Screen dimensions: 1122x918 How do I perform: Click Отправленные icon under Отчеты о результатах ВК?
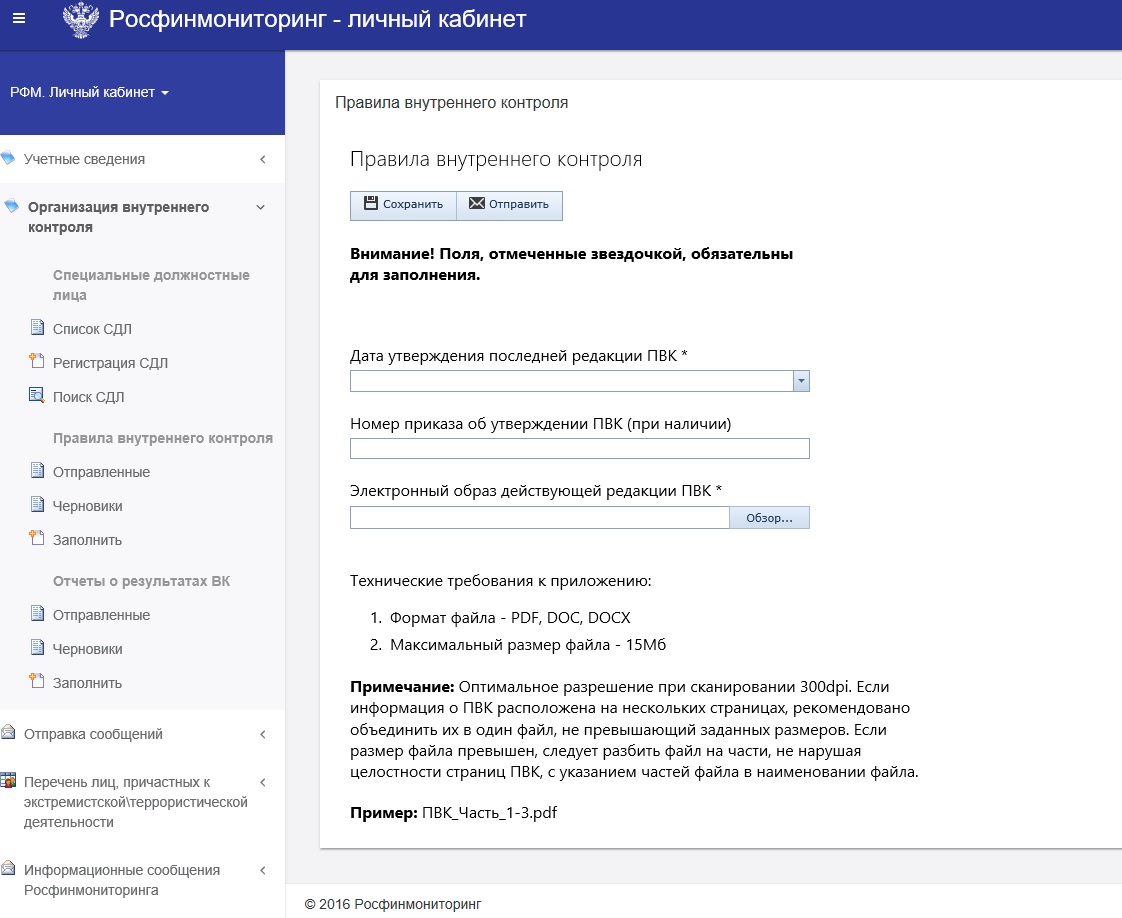click(37, 613)
